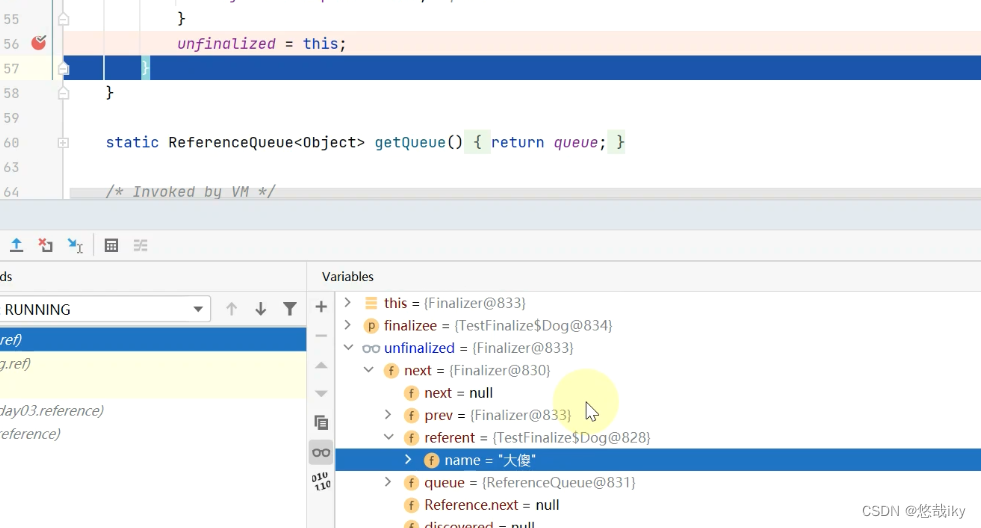Collapse the next = {Finalizer@830} node
The height and width of the screenshot is (528, 981).
tap(369, 370)
